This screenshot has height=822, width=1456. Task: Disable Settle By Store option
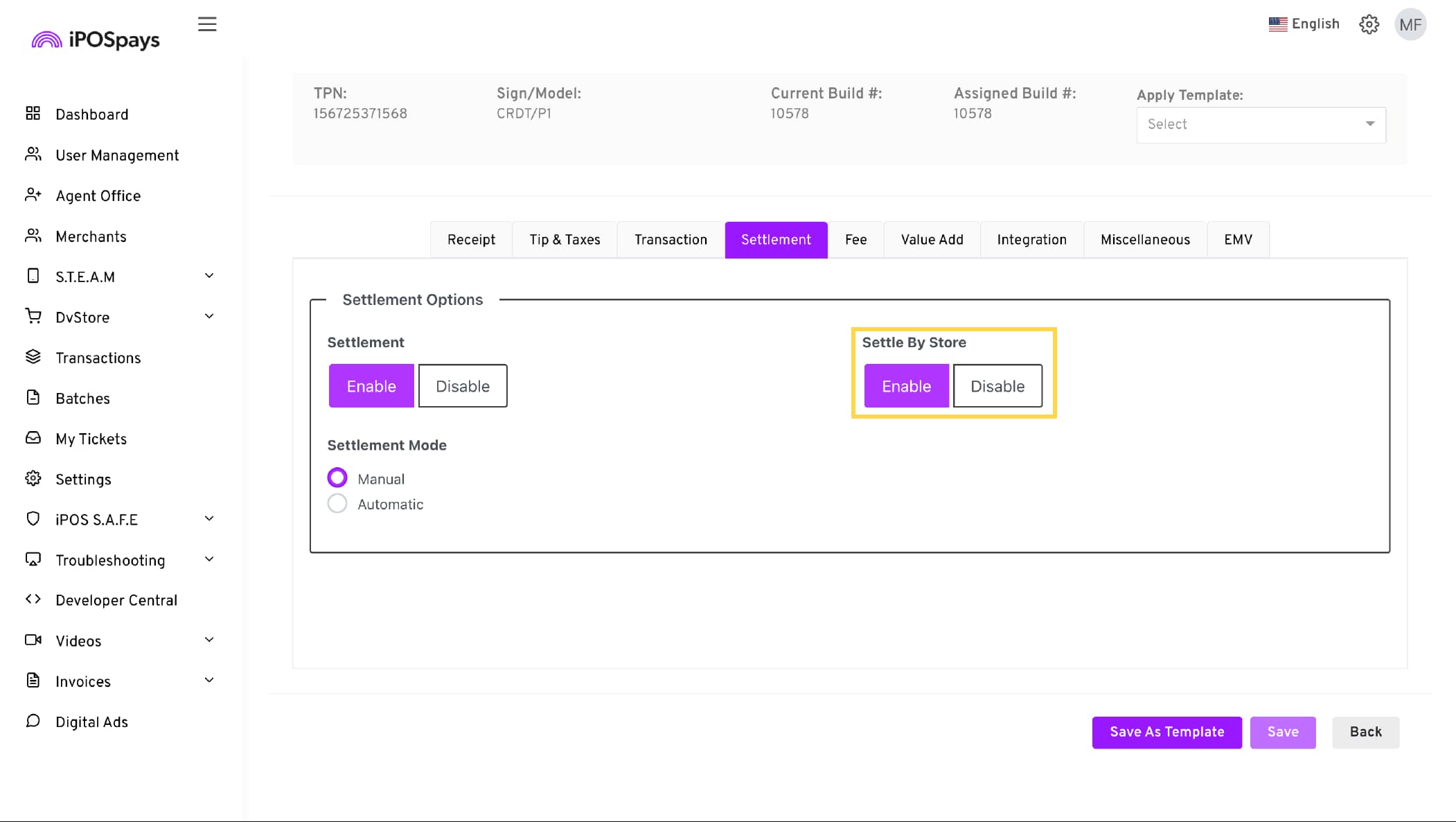(997, 386)
